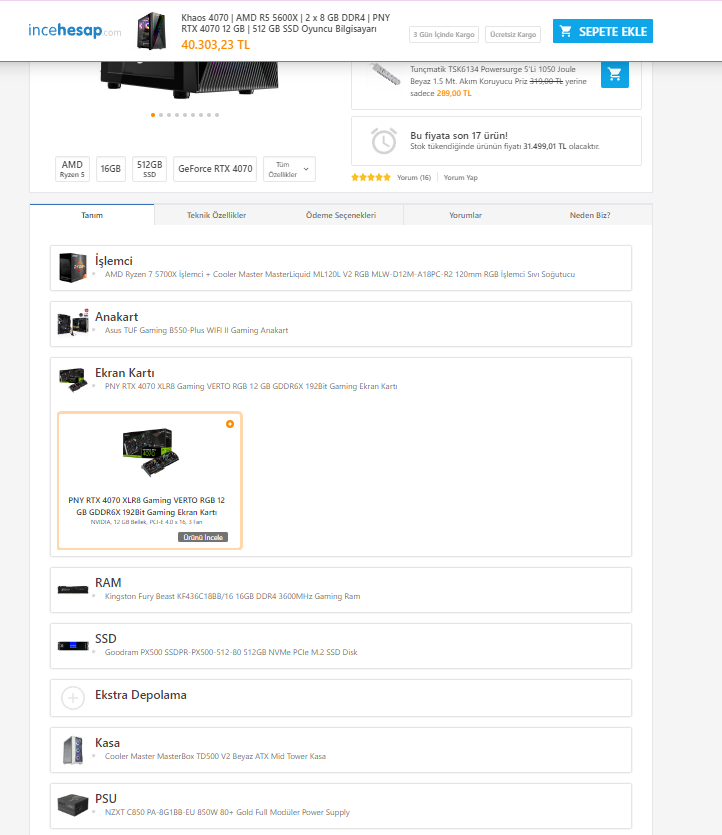The height and width of the screenshot is (835, 722).
Task: Click the PNY RTX 4070 card image
Action: tap(151, 452)
